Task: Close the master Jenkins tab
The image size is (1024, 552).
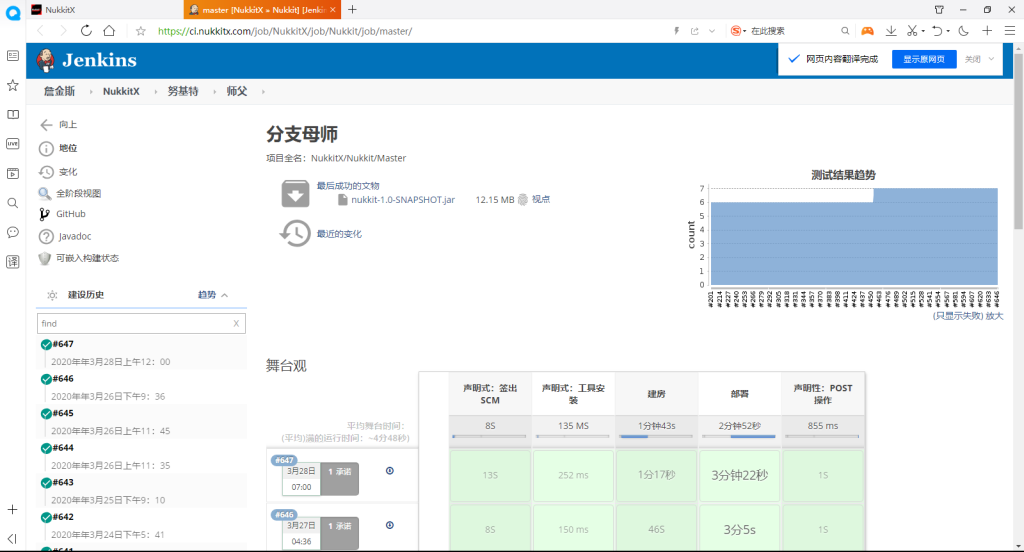Action: 332,9
